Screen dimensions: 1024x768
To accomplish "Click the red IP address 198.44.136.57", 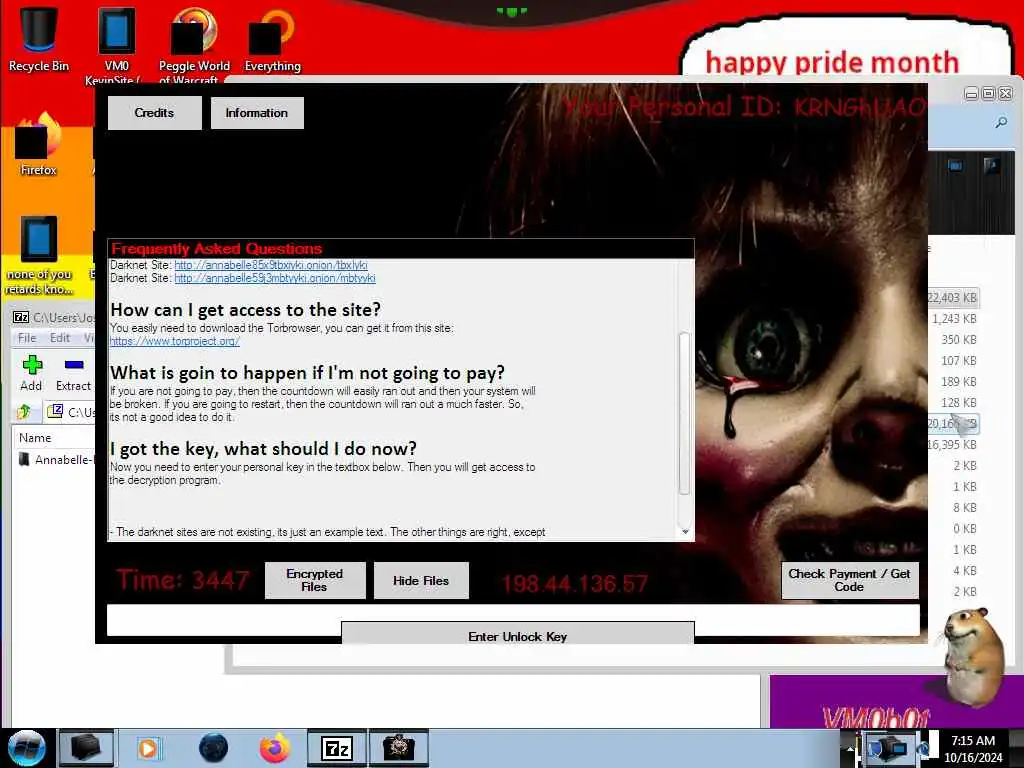I will pos(575,584).
